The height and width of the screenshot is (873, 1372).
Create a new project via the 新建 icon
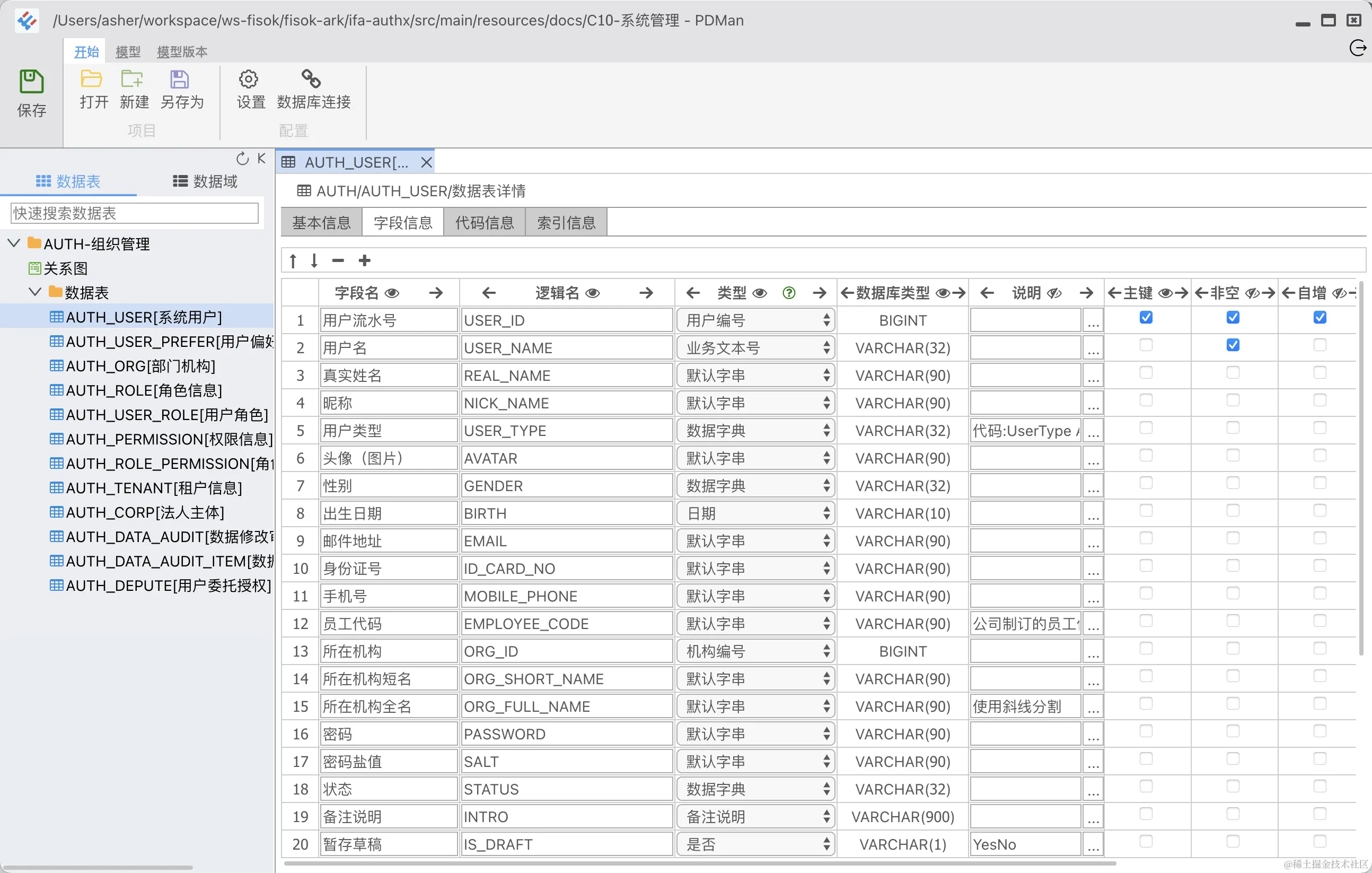132,79
